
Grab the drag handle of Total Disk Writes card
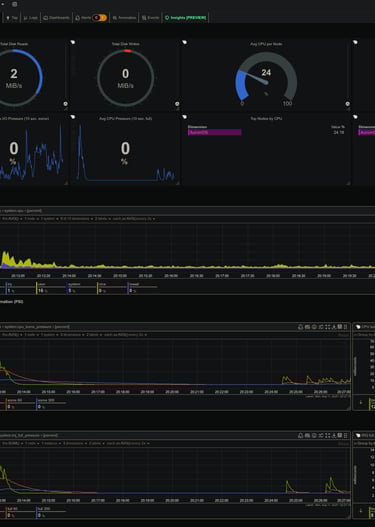pos(73,42)
